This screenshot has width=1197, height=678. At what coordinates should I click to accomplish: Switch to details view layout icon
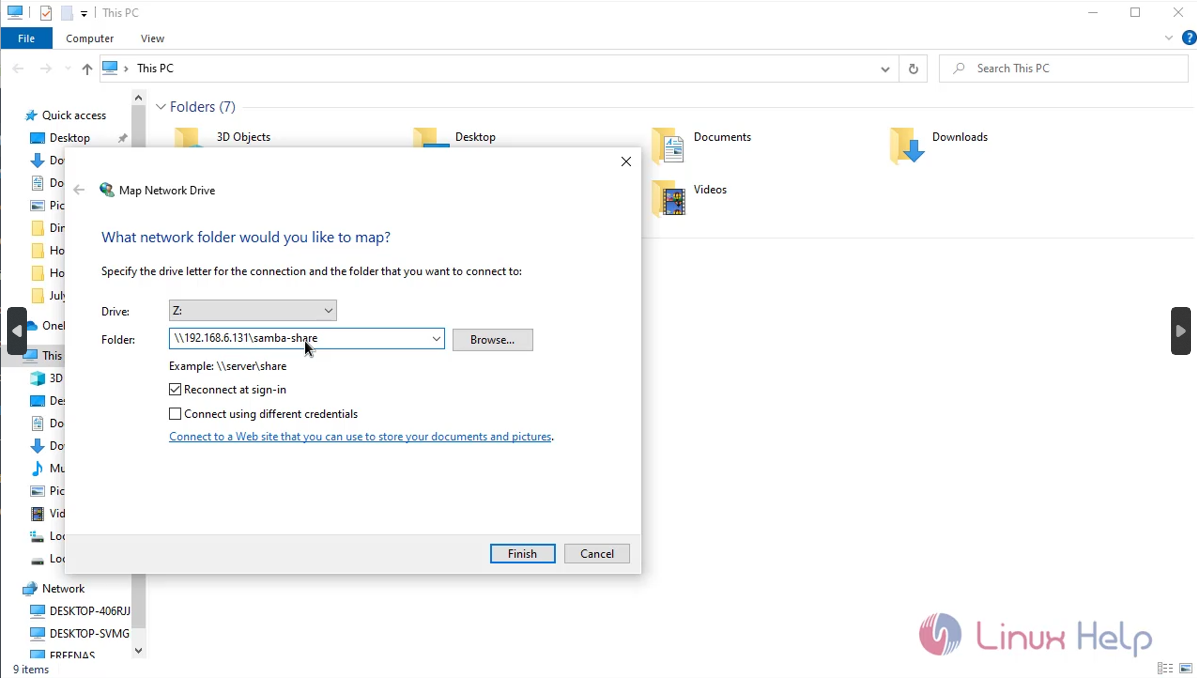point(1165,668)
